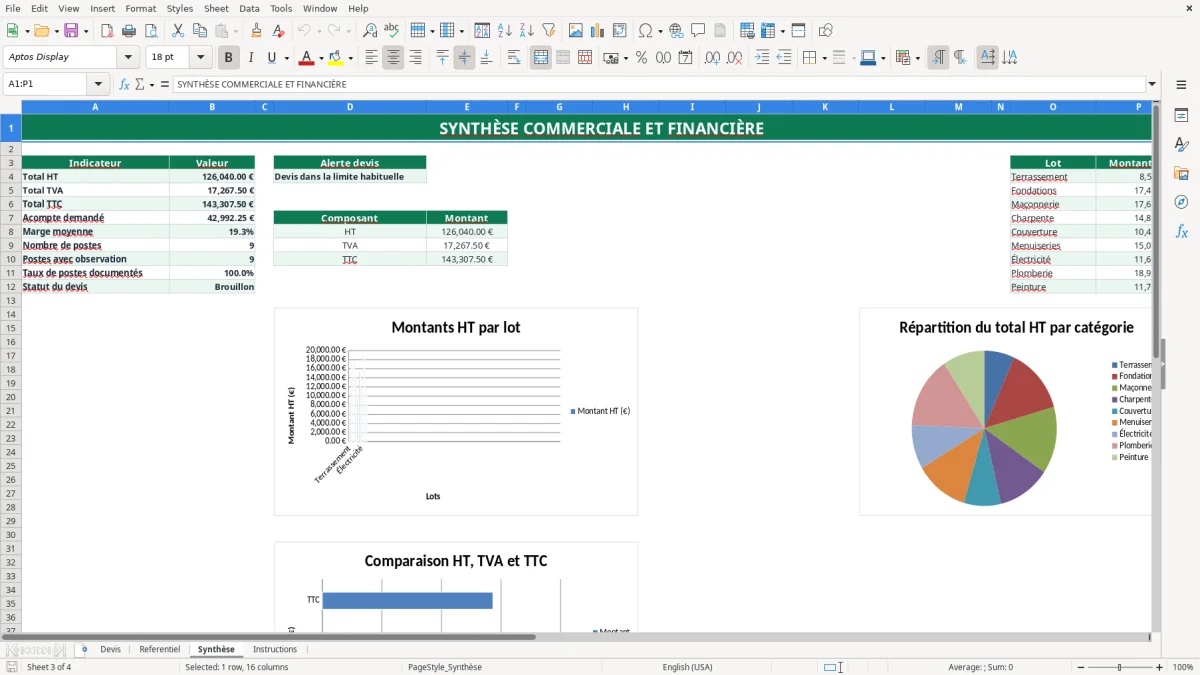Click the AutoFilter funnel icon

(x=548, y=31)
